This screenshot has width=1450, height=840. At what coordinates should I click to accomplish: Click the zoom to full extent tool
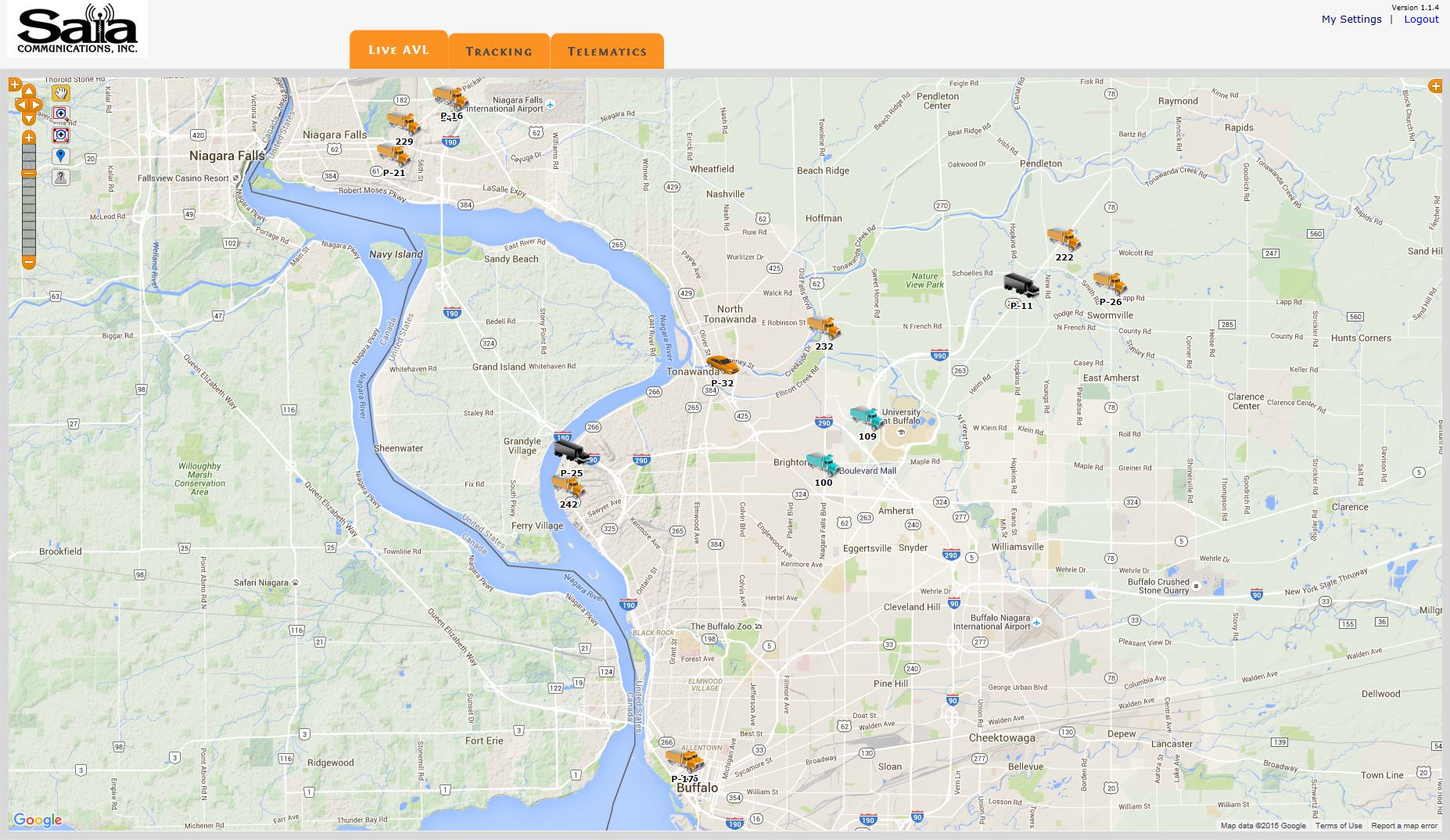click(x=61, y=135)
